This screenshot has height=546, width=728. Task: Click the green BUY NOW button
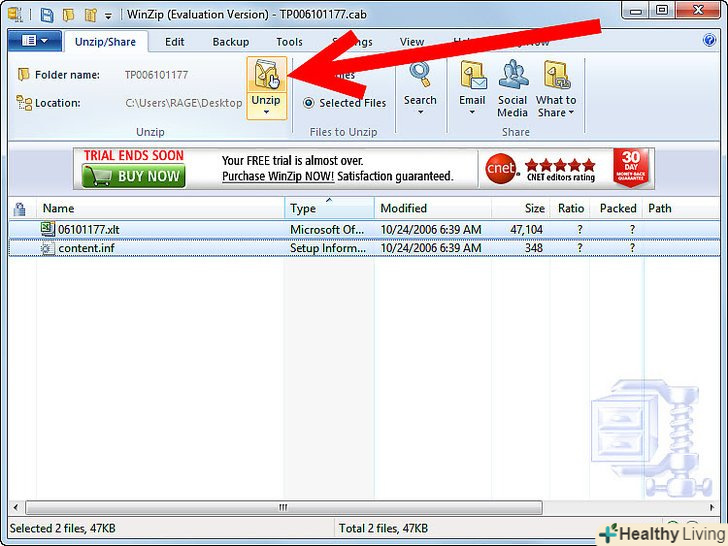[134, 176]
